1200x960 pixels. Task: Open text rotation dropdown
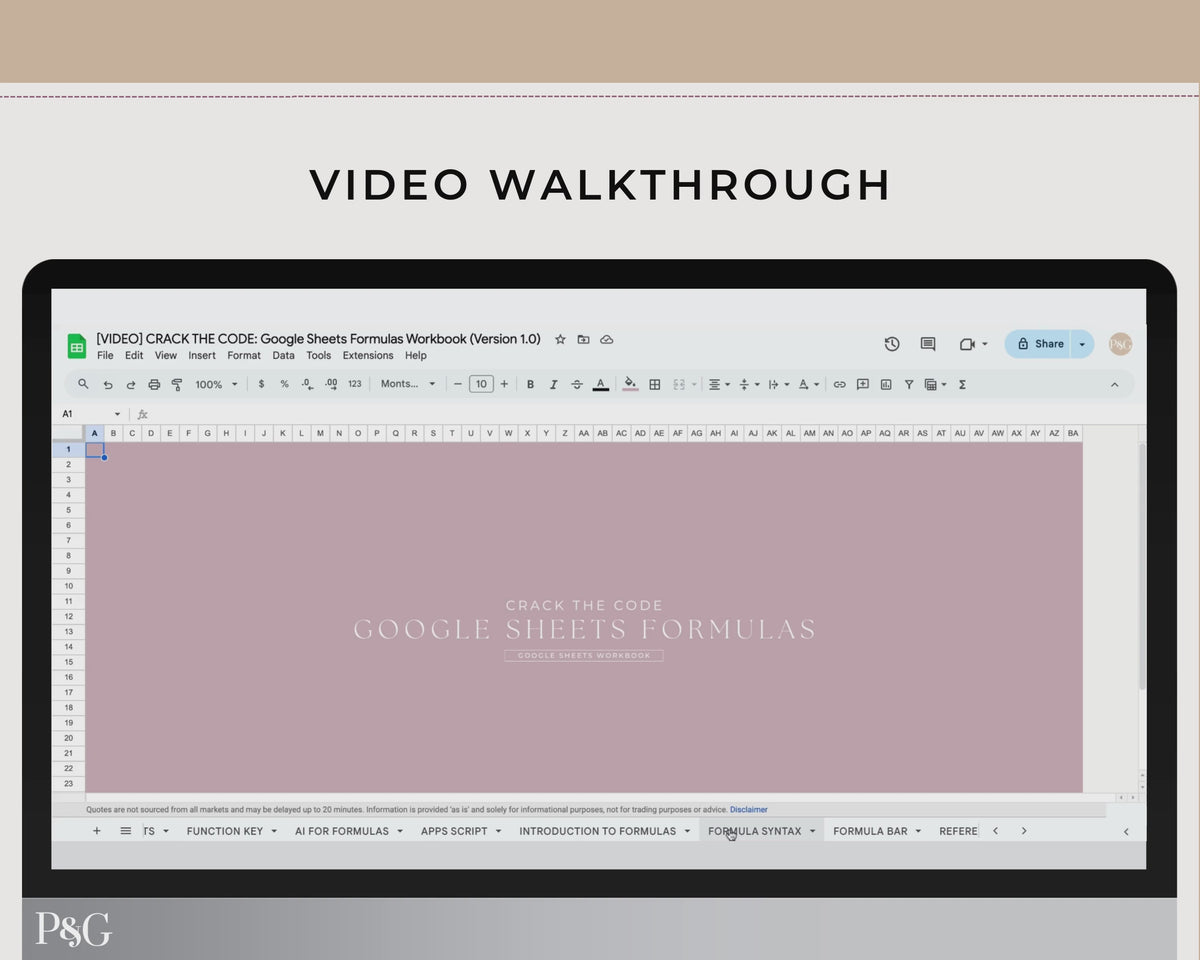(x=809, y=384)
